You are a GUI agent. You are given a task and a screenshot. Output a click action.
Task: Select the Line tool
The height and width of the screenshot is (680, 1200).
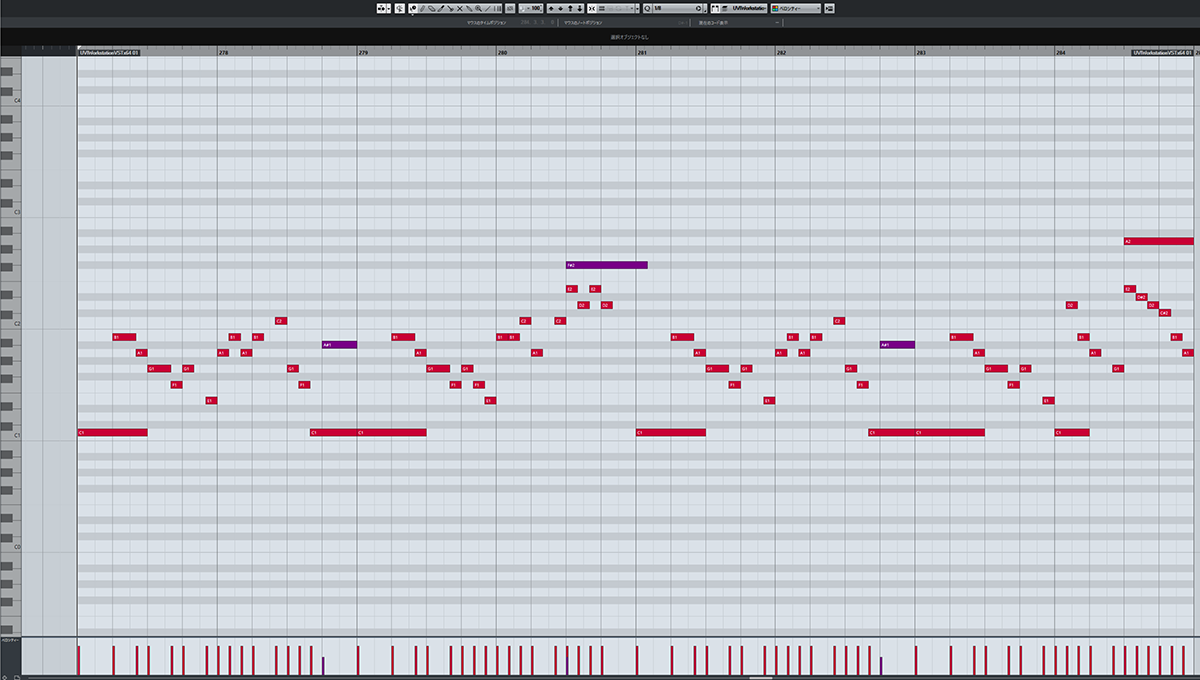pyautogui.click(x=488, y=8)
